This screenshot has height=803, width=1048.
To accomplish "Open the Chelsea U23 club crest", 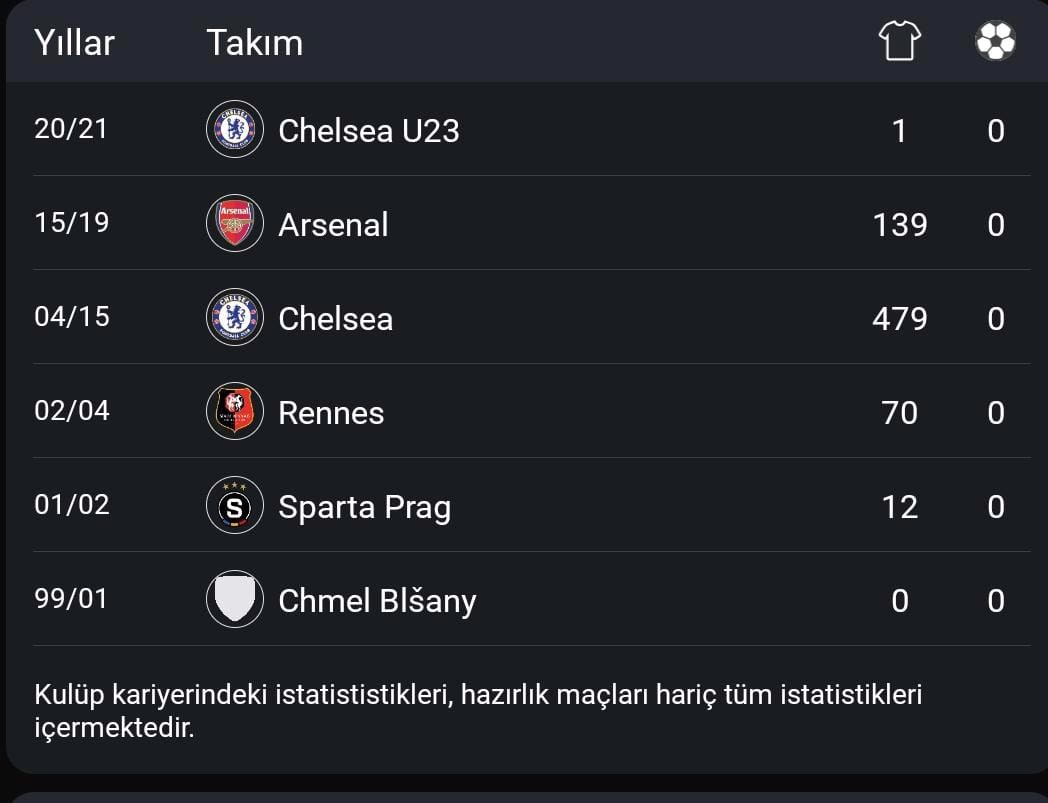I will point(235,129).
